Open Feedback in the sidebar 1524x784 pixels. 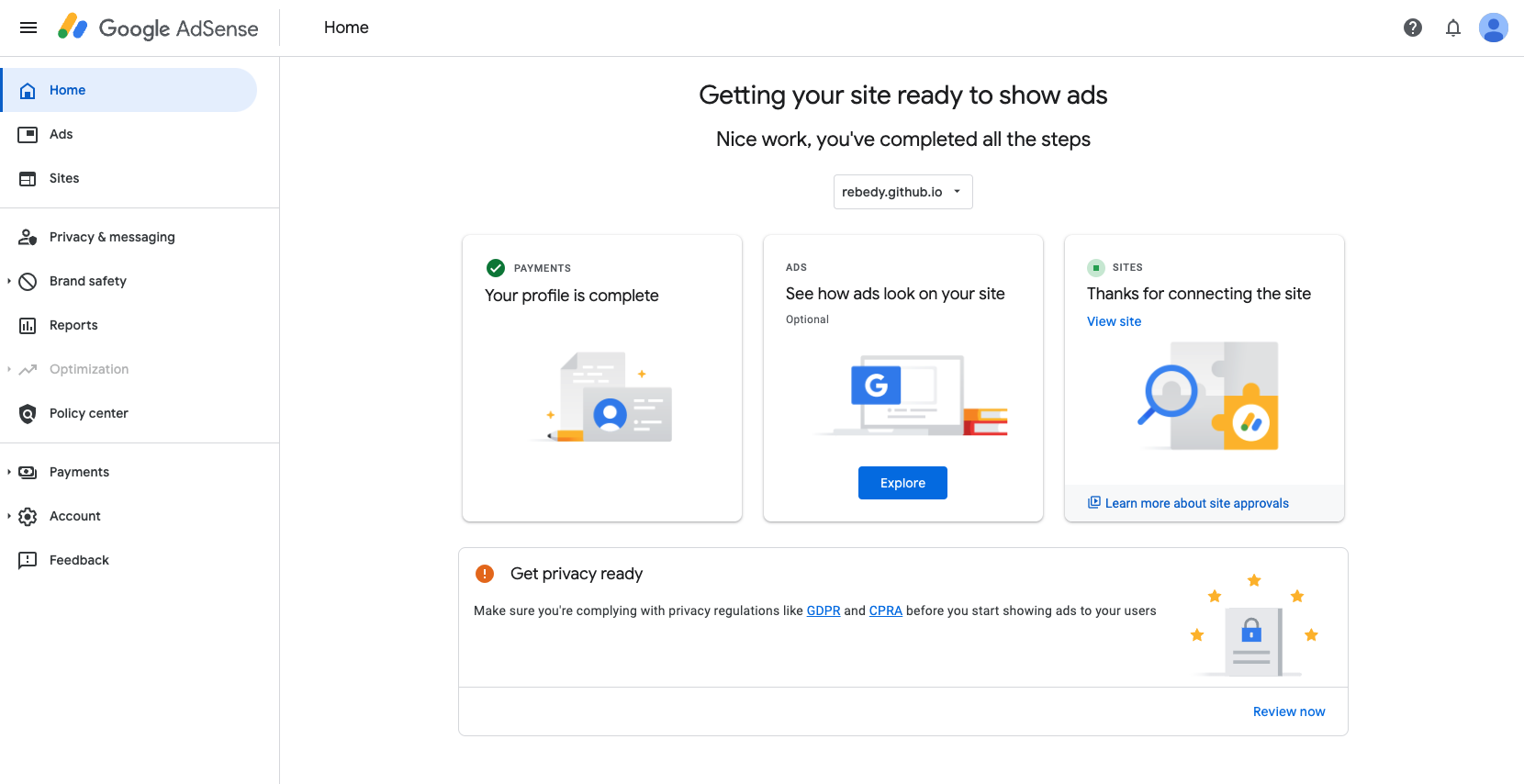point(129,560)
